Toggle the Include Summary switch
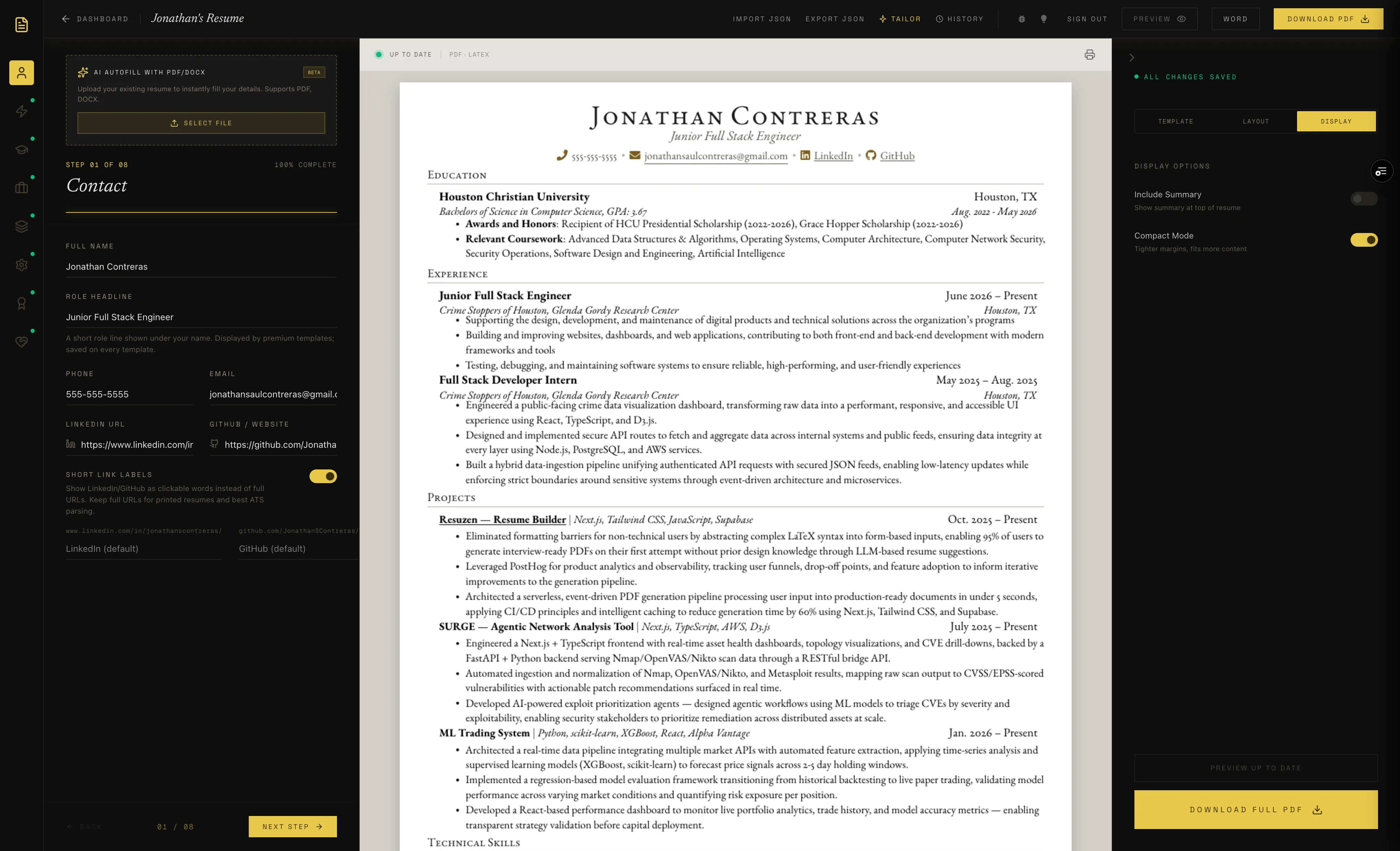Image resolution: width=1400 pixels, height=851 pixels. [1364, 199]
